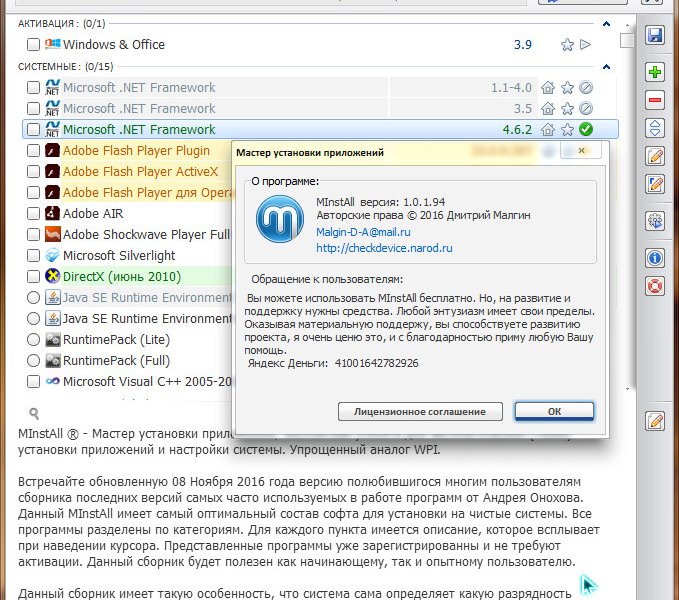Click the list scrollbar up arrow
This screenshot has height=600, width=679.
627,25
